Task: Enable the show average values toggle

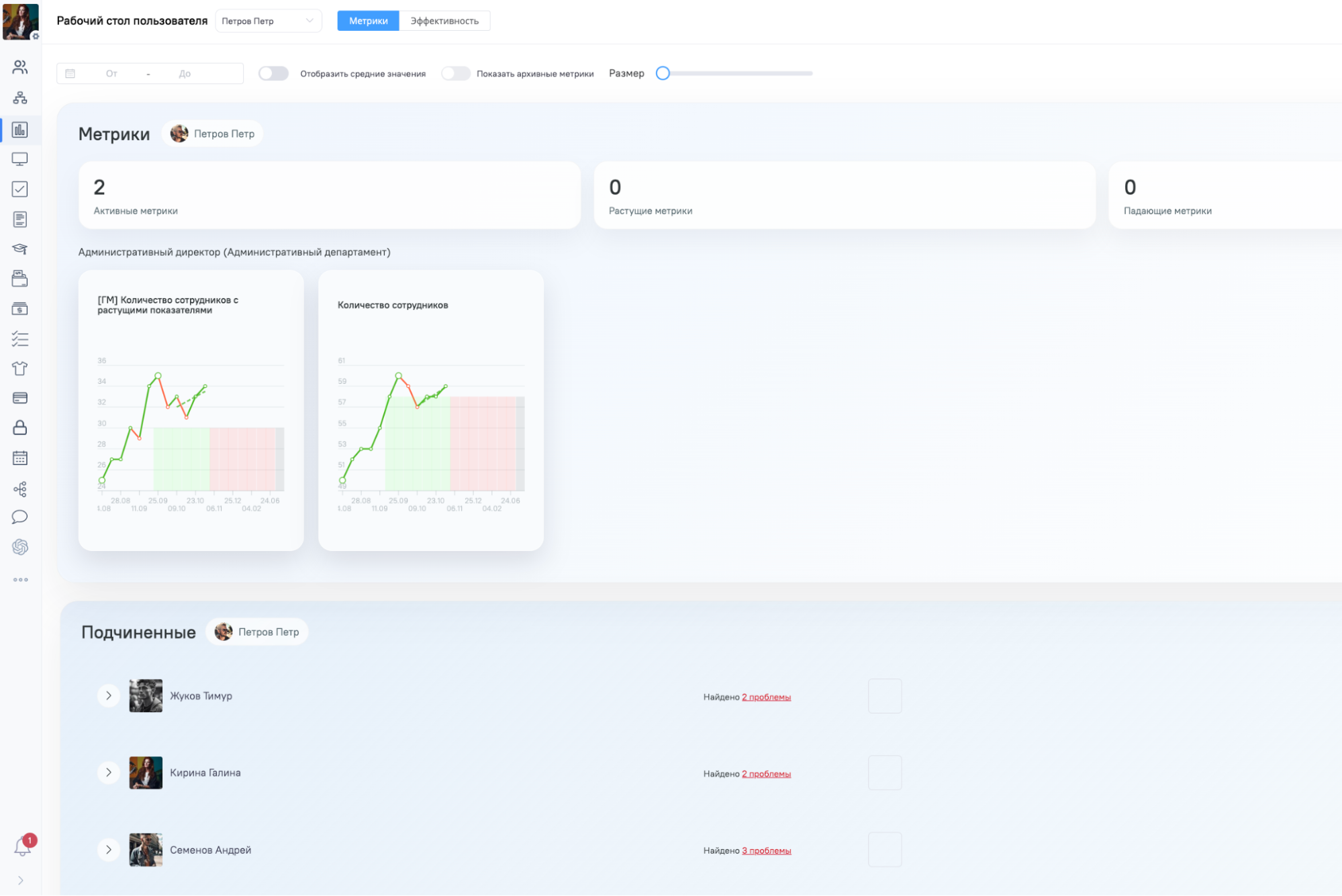Action: pyautogui.click(x=274, y=74)
